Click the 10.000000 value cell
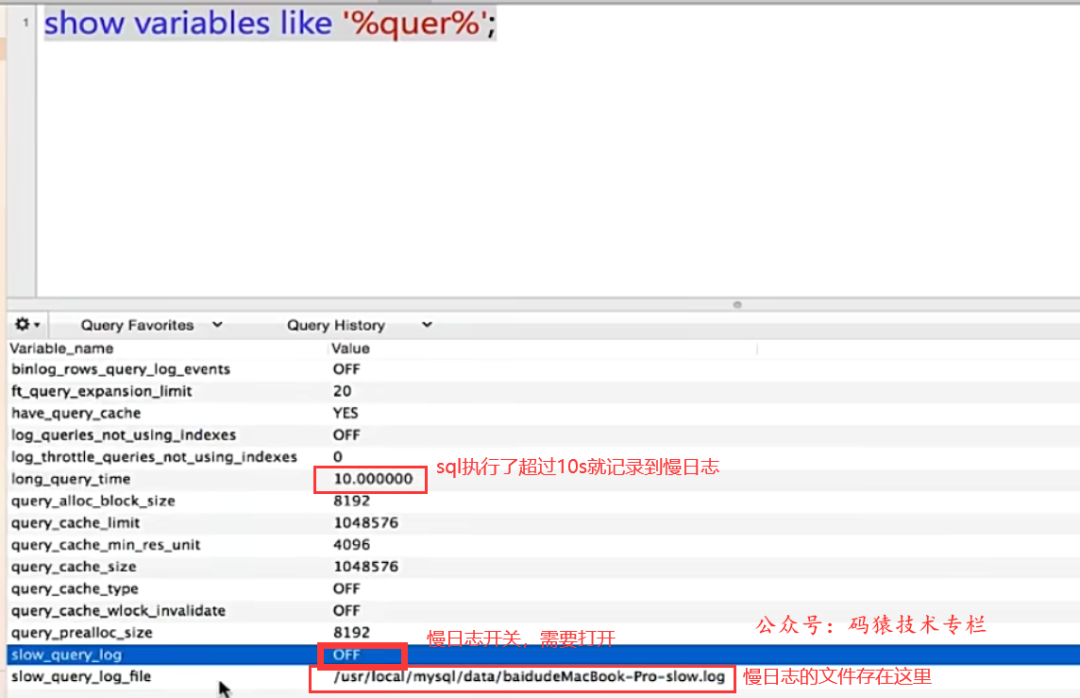Screen dimensions: 1080x698 (373, 479)
